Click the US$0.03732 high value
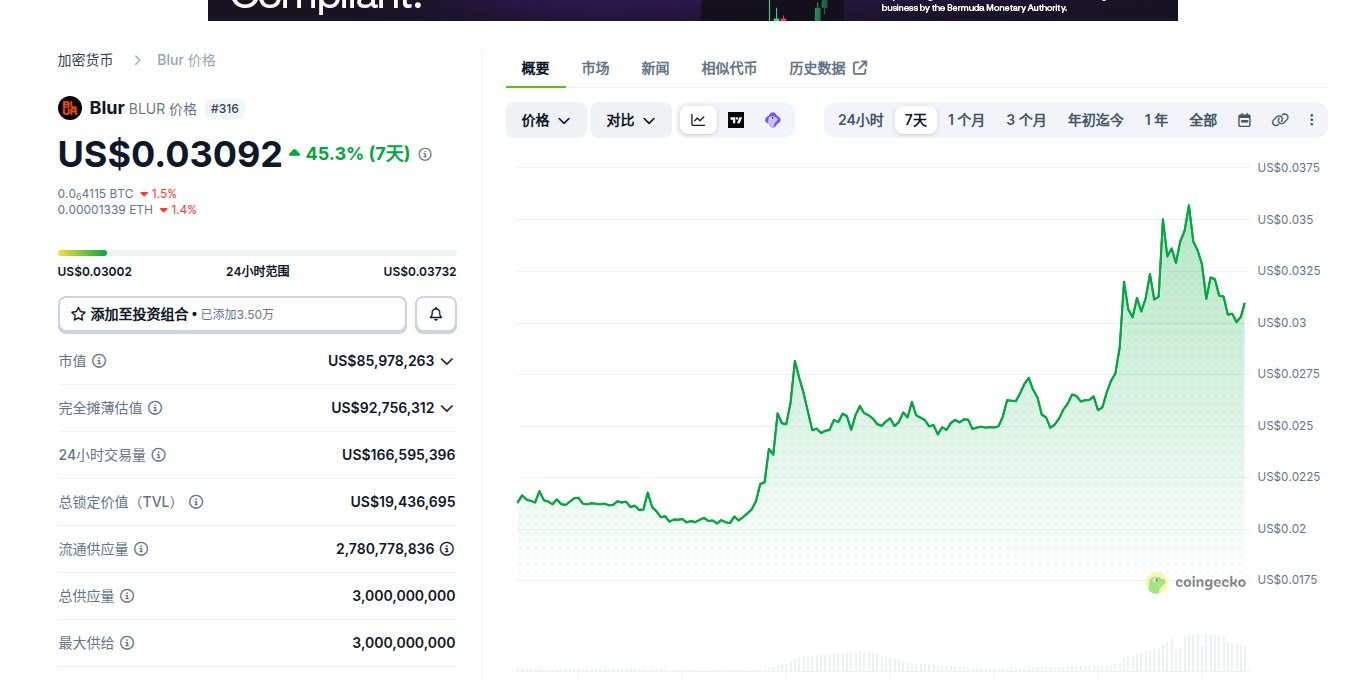 [x=420, y=272]
